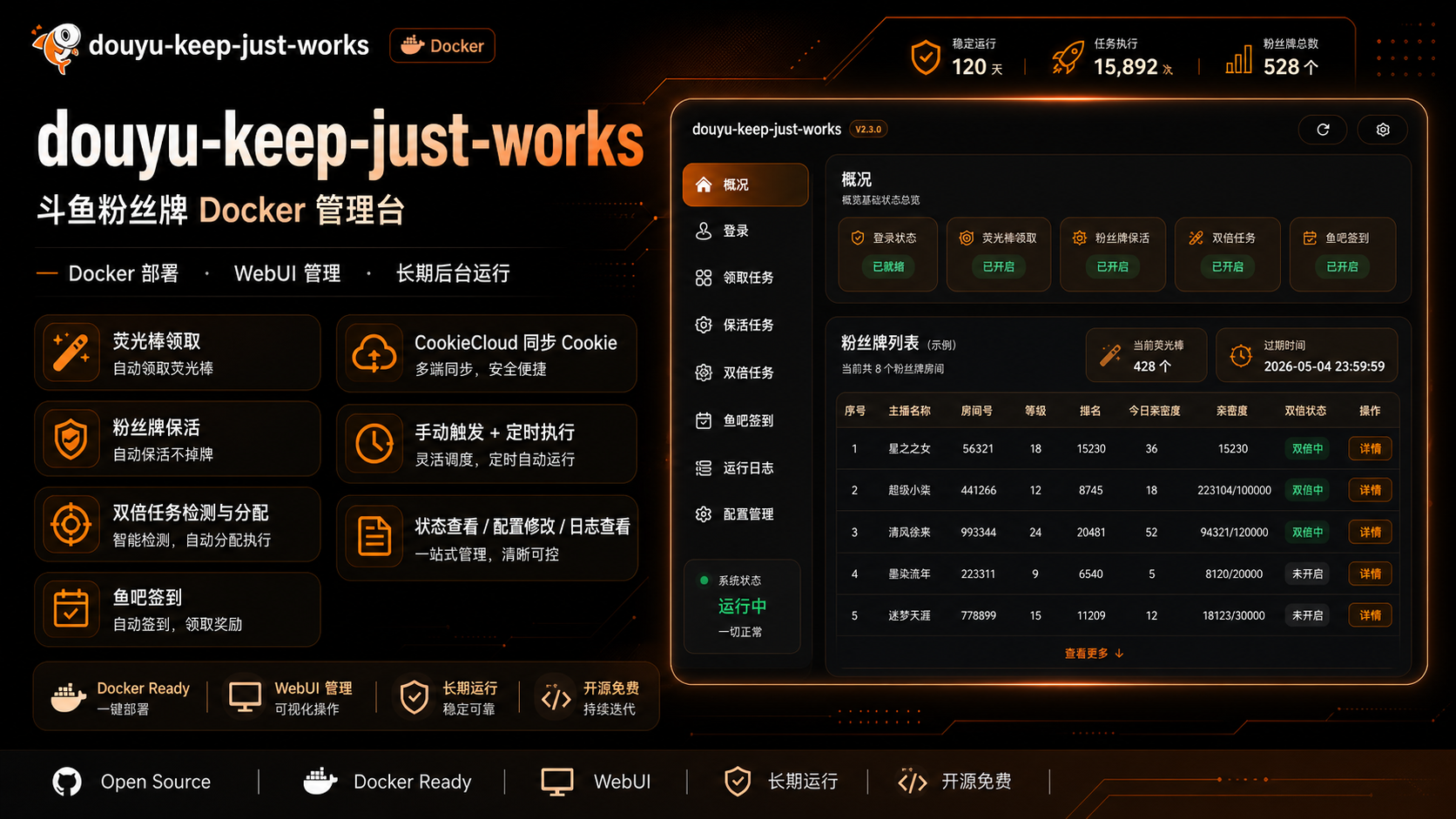Click 详情 in the 墨染流年 row
Viewport: 1456px width, 819px height.
1370,574
